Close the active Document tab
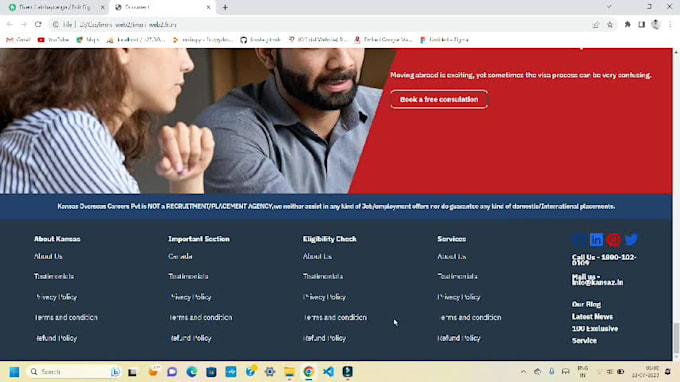This screenshot has width=680, height=382. pyautogui.click(x=208, y=7)
